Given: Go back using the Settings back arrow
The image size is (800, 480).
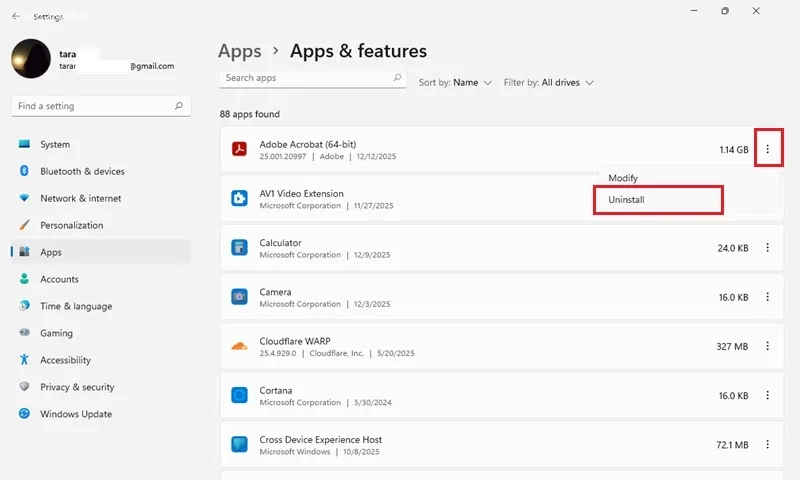Looking at the screenshot, I should coord(16,16).
